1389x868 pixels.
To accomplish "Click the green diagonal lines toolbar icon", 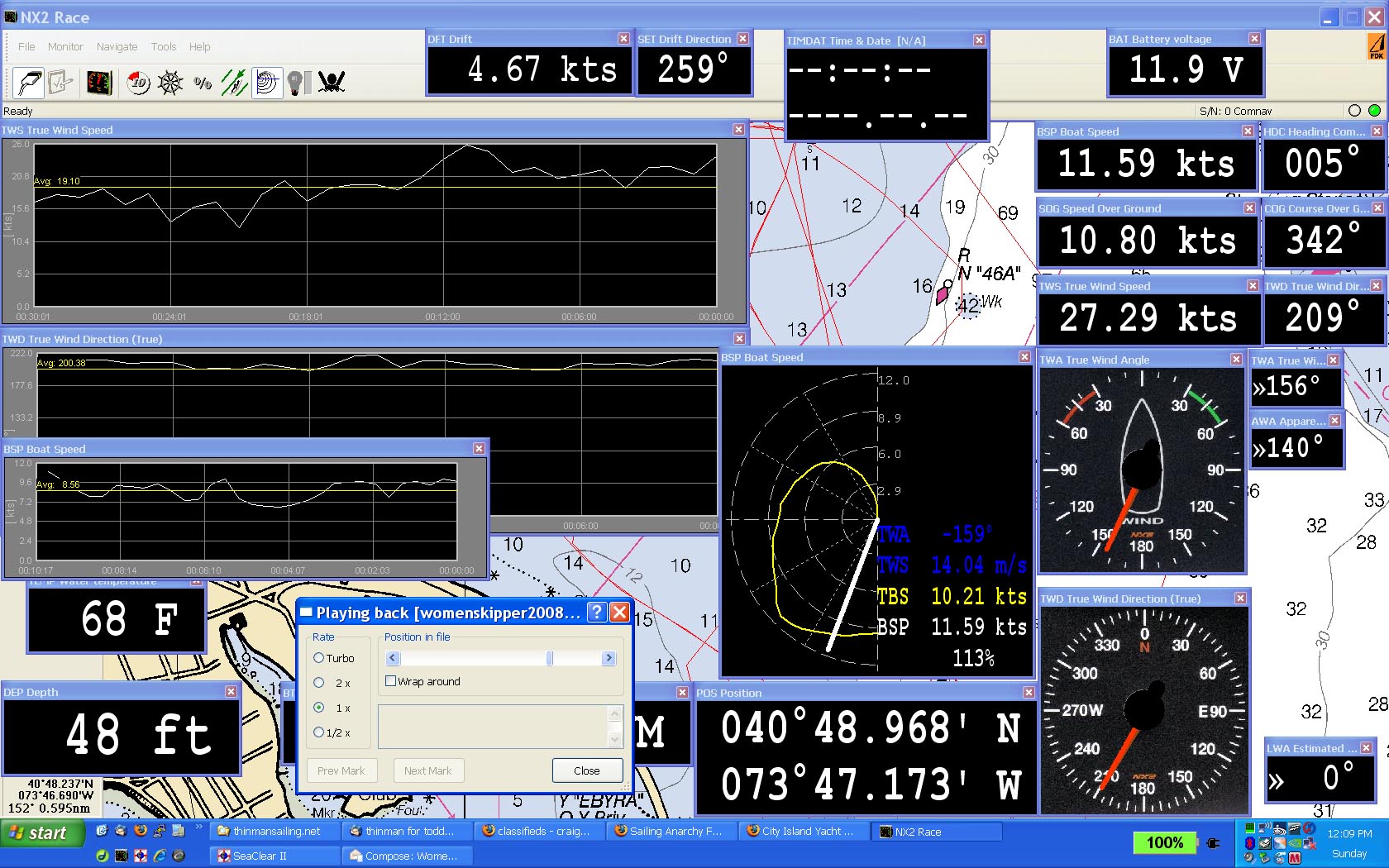I will click(234, 83).
